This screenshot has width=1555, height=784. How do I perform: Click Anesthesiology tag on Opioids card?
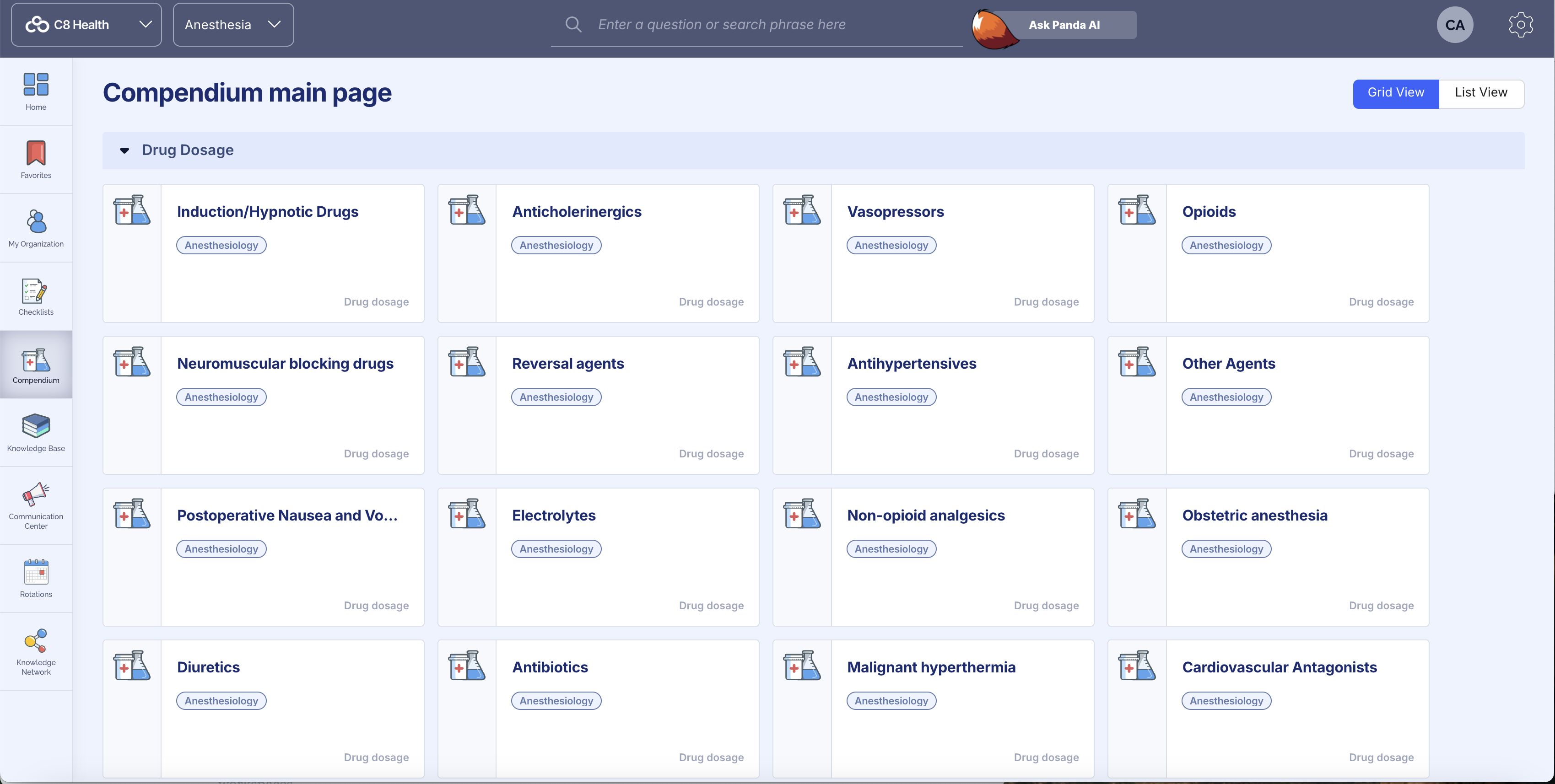click(x=1226, y=245)
